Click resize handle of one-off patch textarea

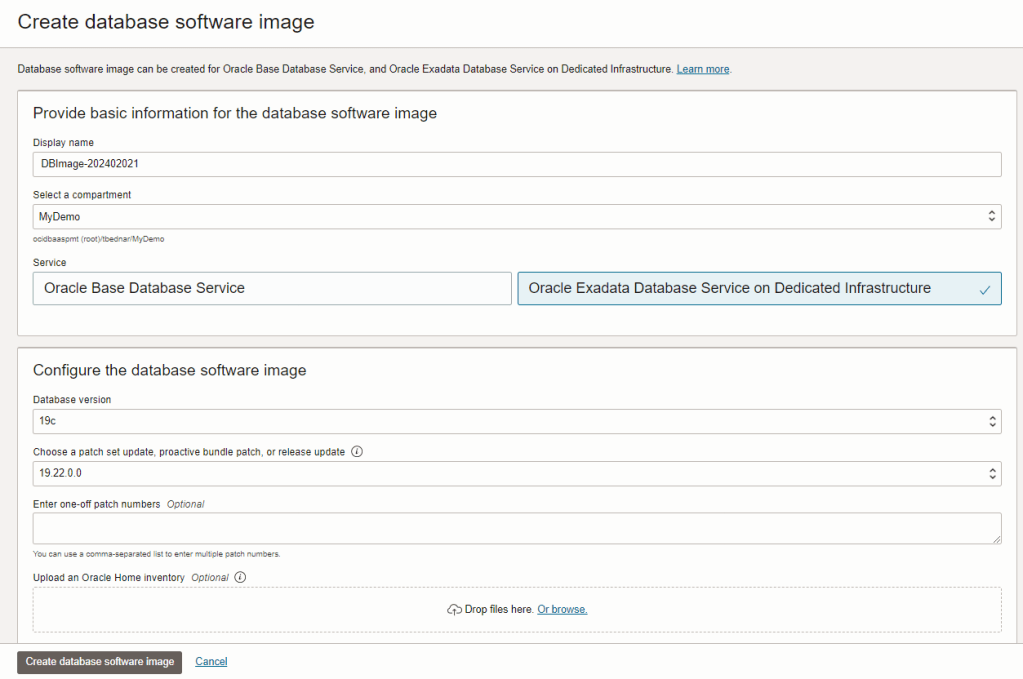click(x=996, y=539)
